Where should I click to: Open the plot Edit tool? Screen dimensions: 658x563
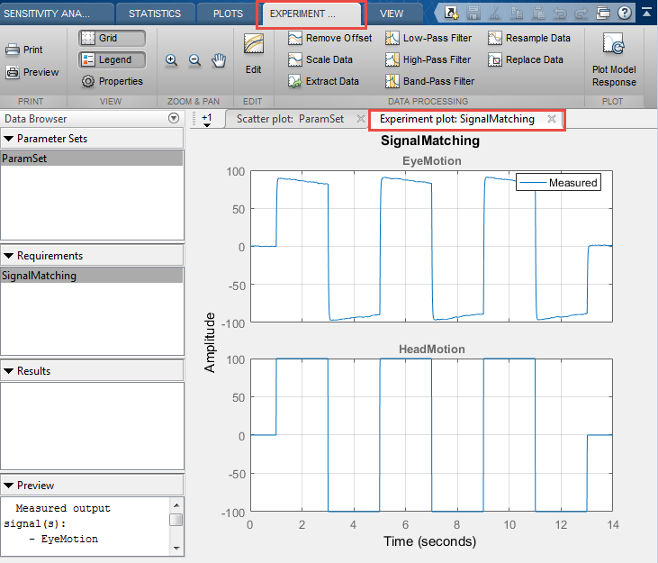click(253, 53)
